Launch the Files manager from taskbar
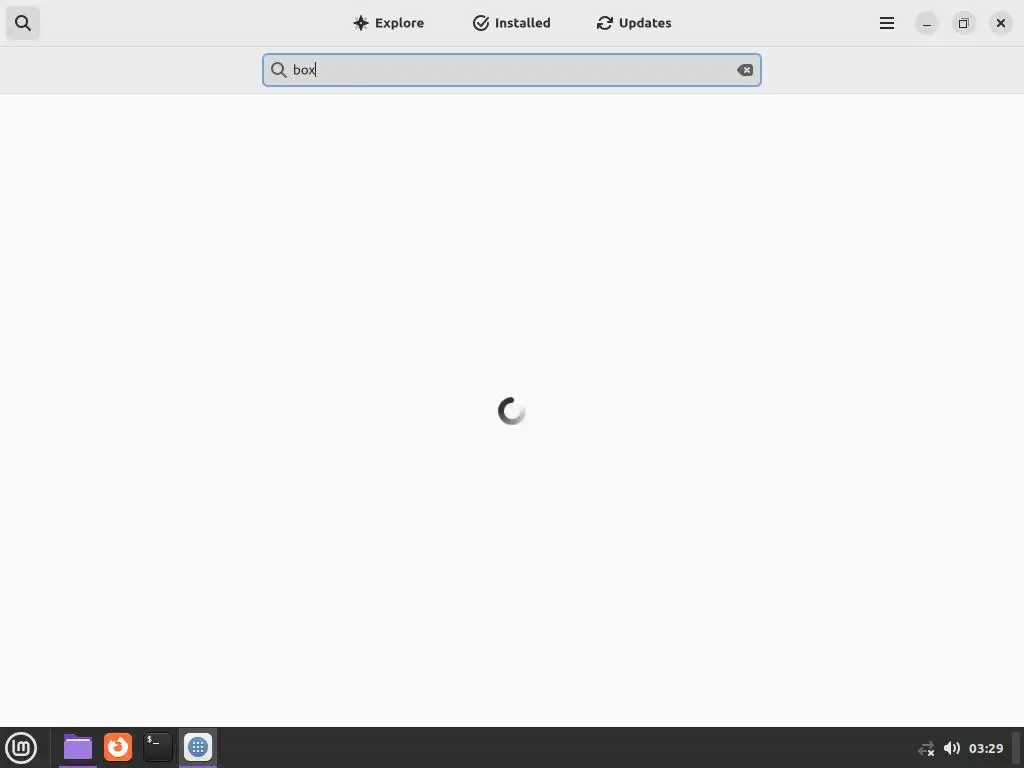 pyautogui.click(x=78, y=747)
